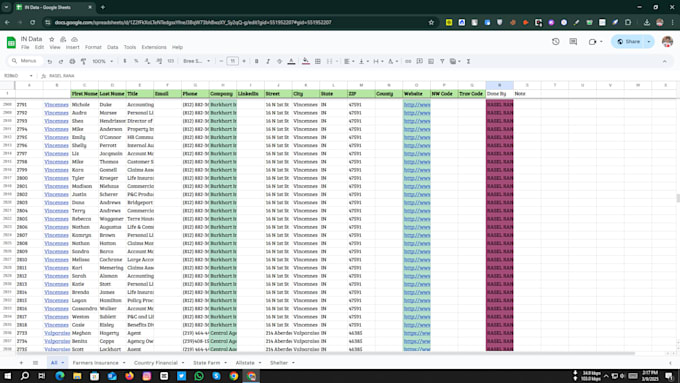680x383 pixels.
Task: Open the font family dropdown
Action: coord(196,61)
